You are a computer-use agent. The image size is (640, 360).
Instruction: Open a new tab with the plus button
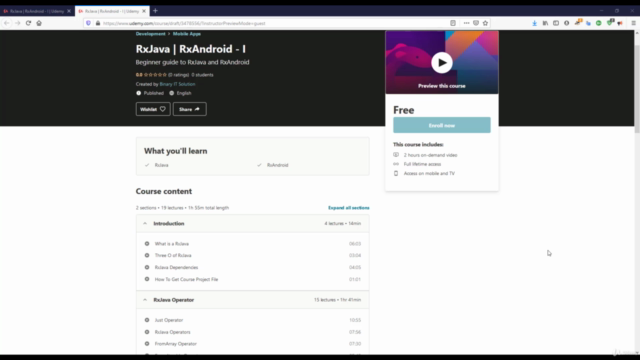click(x=156, y=11)
